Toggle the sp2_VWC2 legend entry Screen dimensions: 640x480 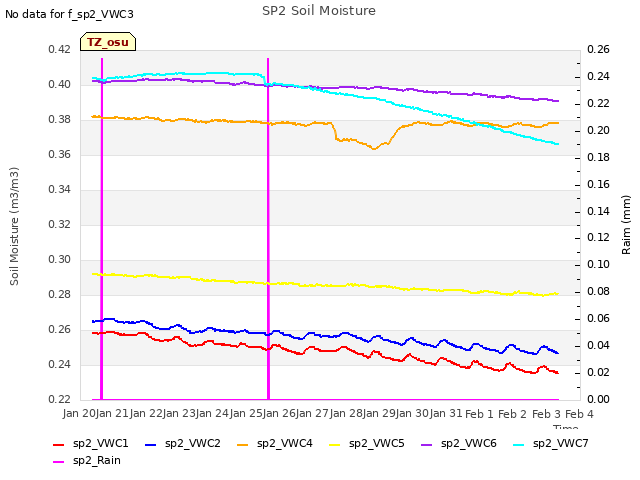183,443
